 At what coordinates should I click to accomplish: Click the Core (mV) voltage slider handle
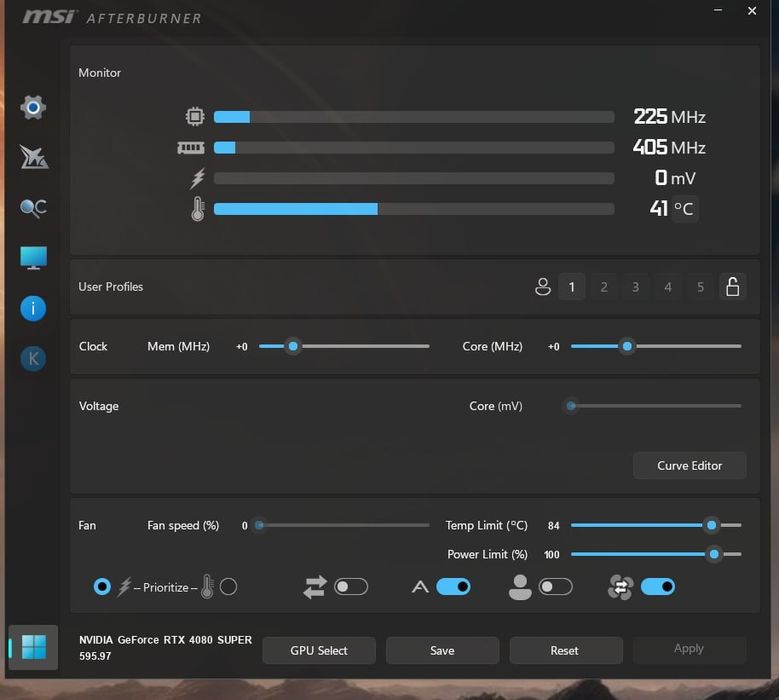coord(571,406)
